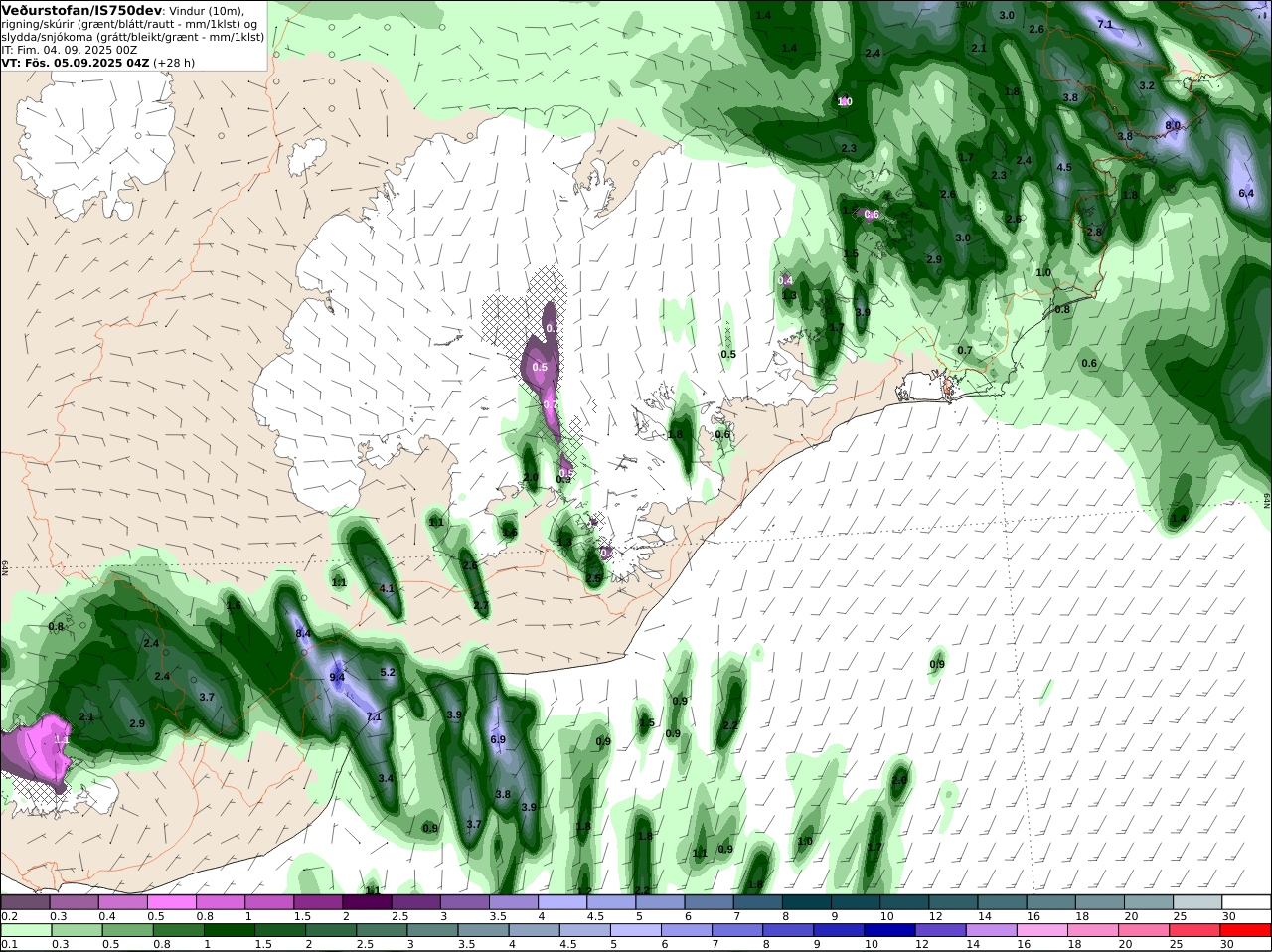This screenshot has width=1272, height=952.
Task: Select the 5–6 light lavender rain legend swatch
Action: [637, 930]
